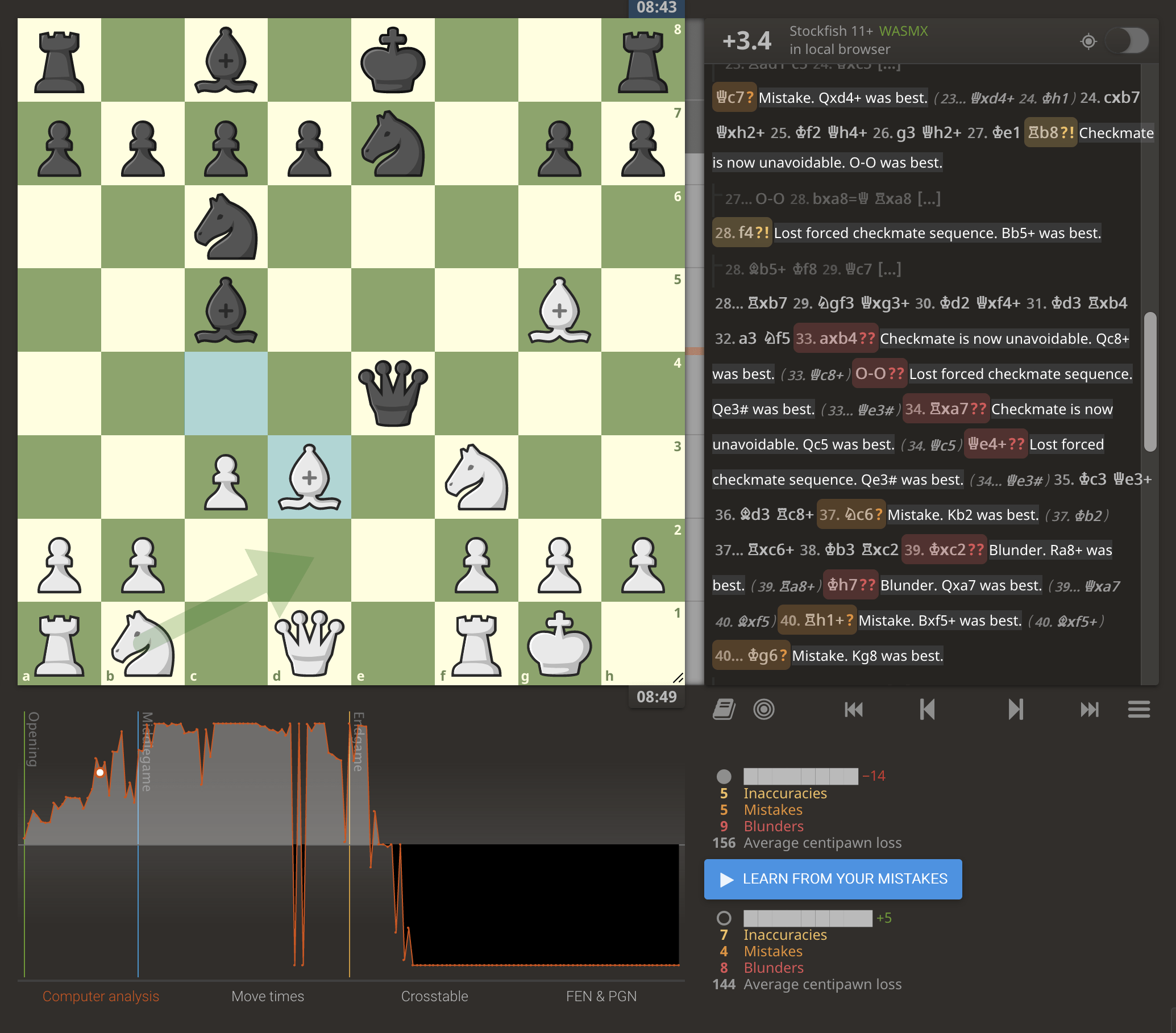Screen dimensions: 1176x1033
Task: Step forward one move in the game
Action: click(1017, 710)
